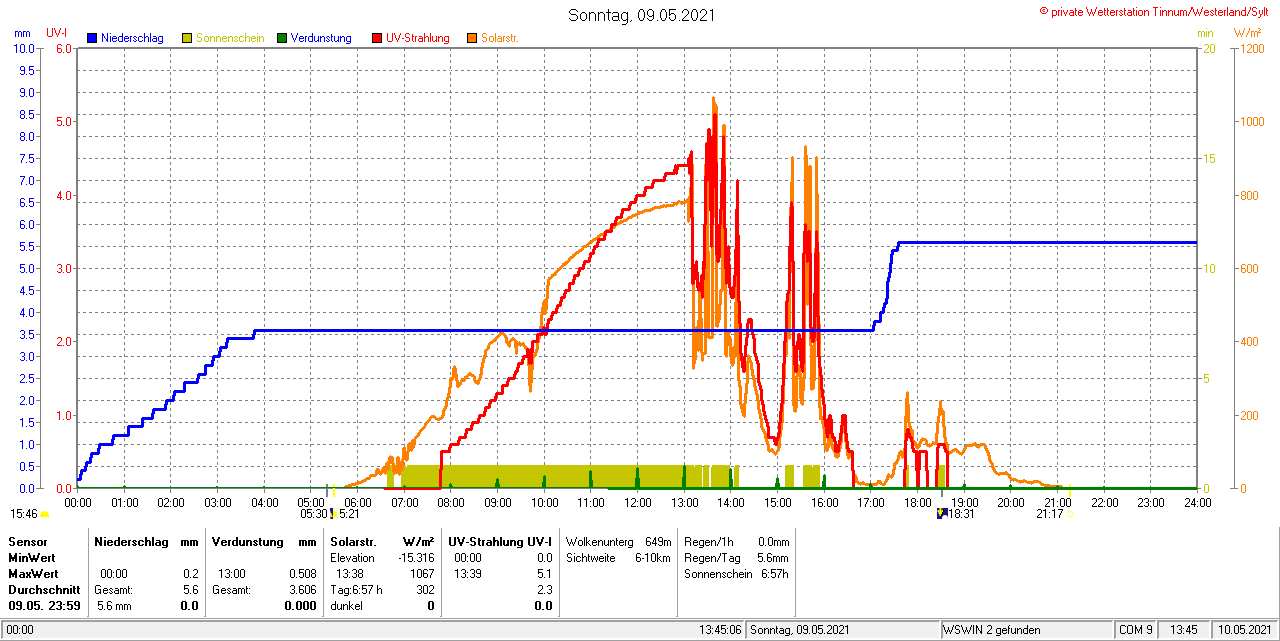Click the UV max value 5.1
Viewport: 1280px width, 641px height.
pos(544,574)
